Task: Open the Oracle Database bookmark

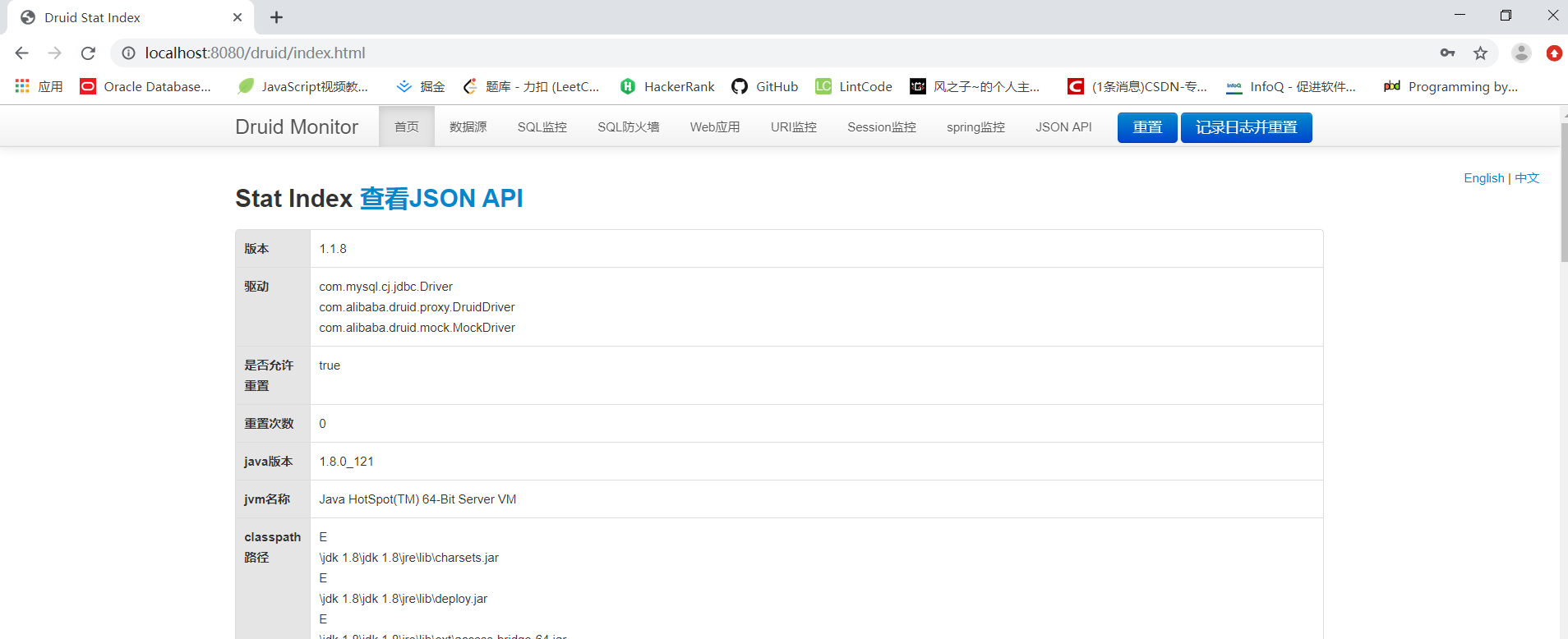Action: pyautogui.click(x=145, y=86)
